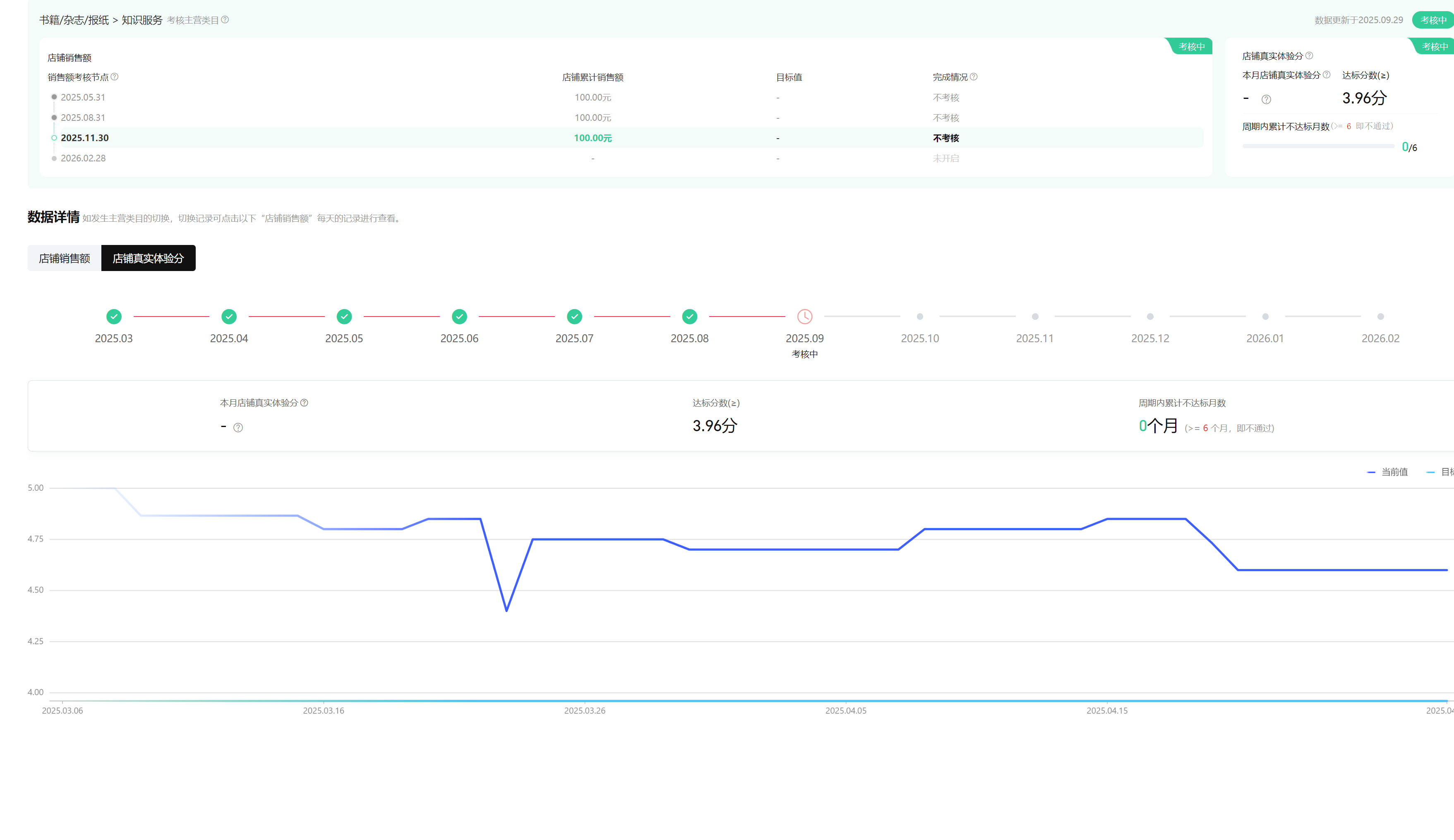Click help icon beside 考核主营类目
Viewport: 1454px width, 840px height.
[225, 19]
